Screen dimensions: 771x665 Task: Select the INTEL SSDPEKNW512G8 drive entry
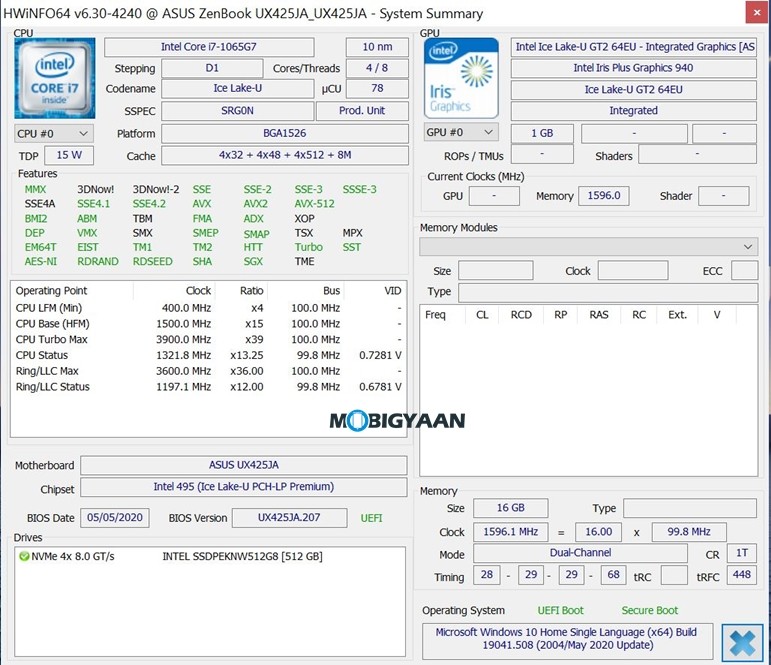(x=242, y=556)
